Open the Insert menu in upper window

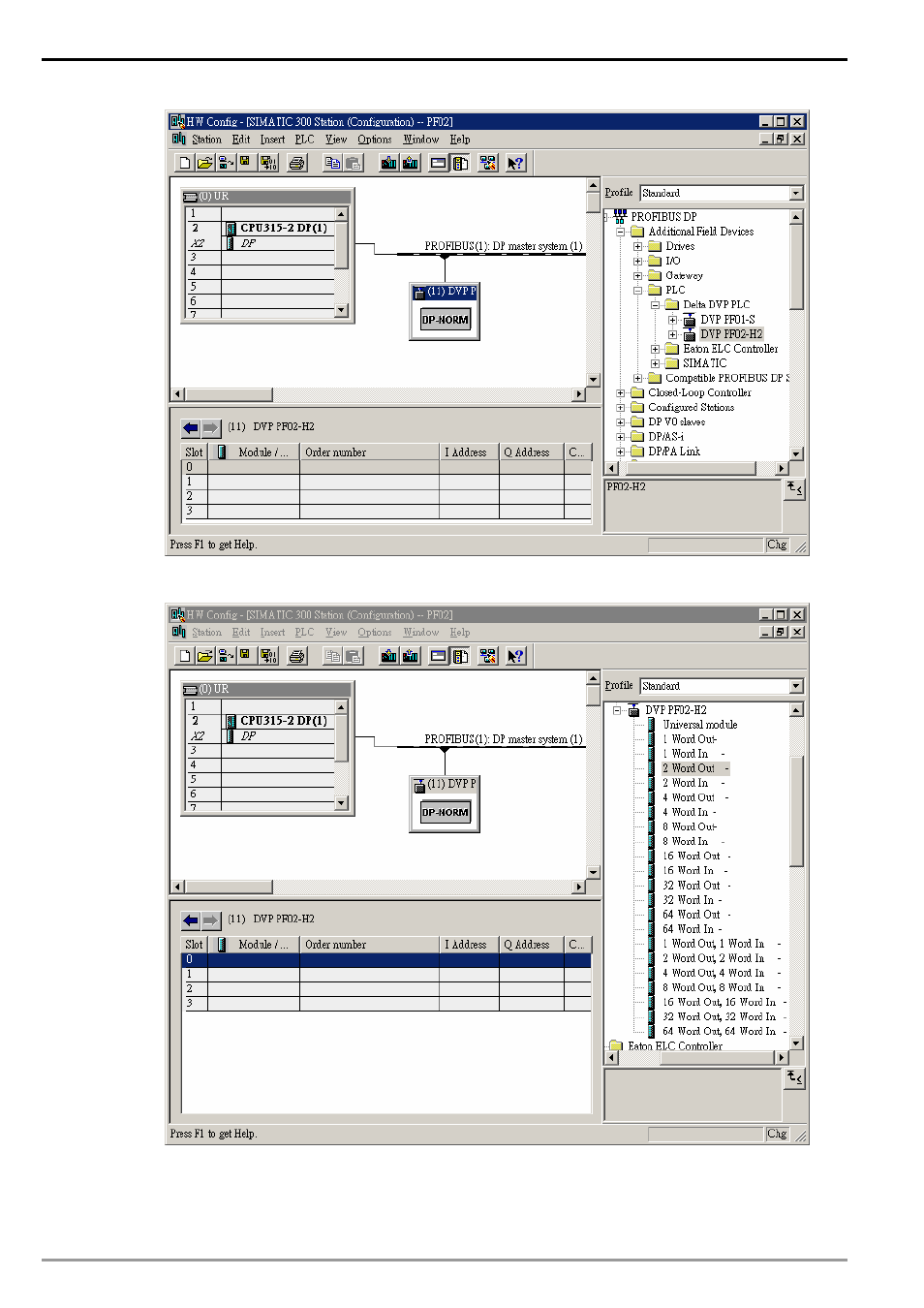[x=272, y=140]
